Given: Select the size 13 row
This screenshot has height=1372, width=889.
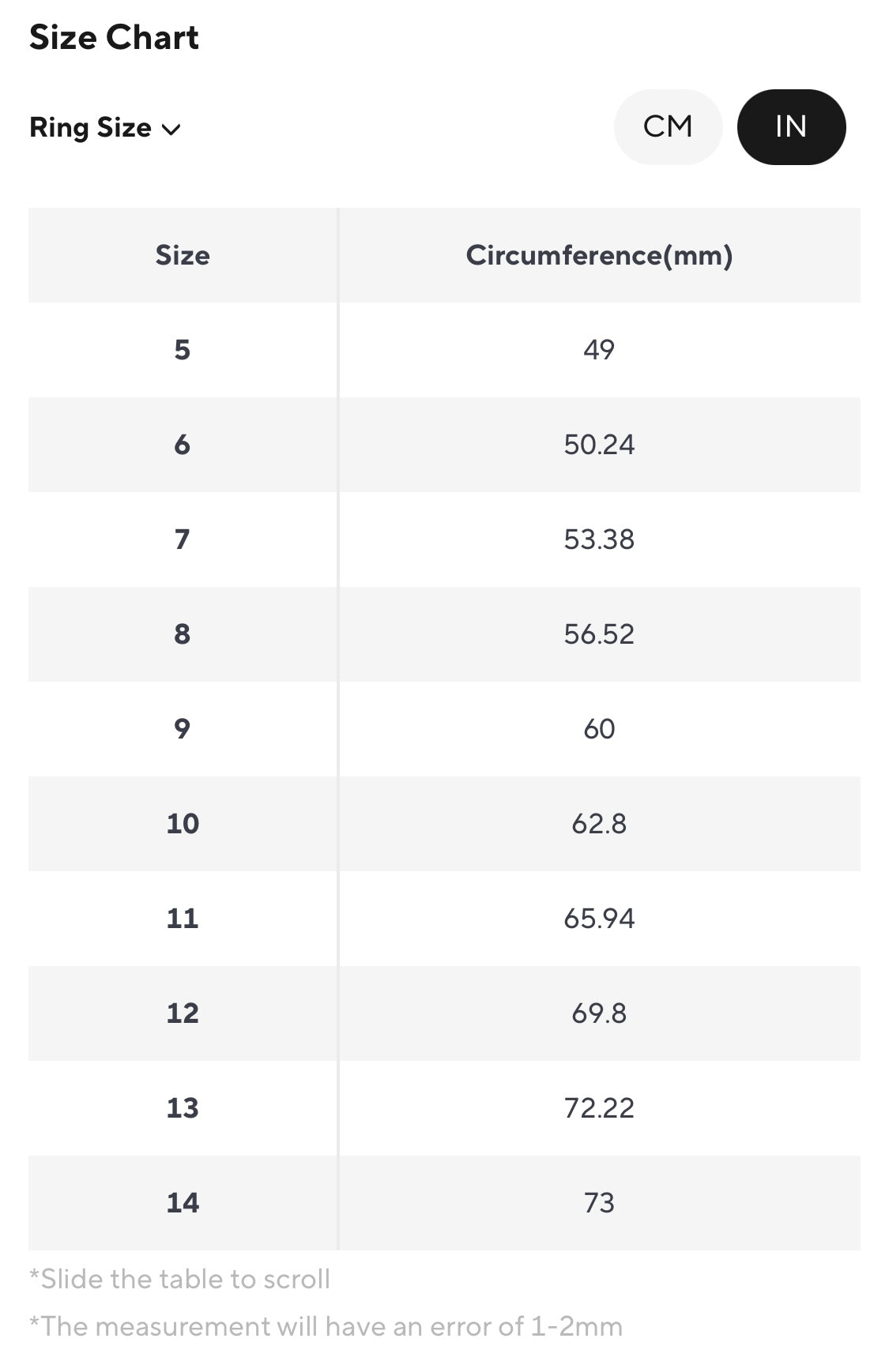Looking at the screenshot, I should pyautogui.click(x=444, y=1108).
